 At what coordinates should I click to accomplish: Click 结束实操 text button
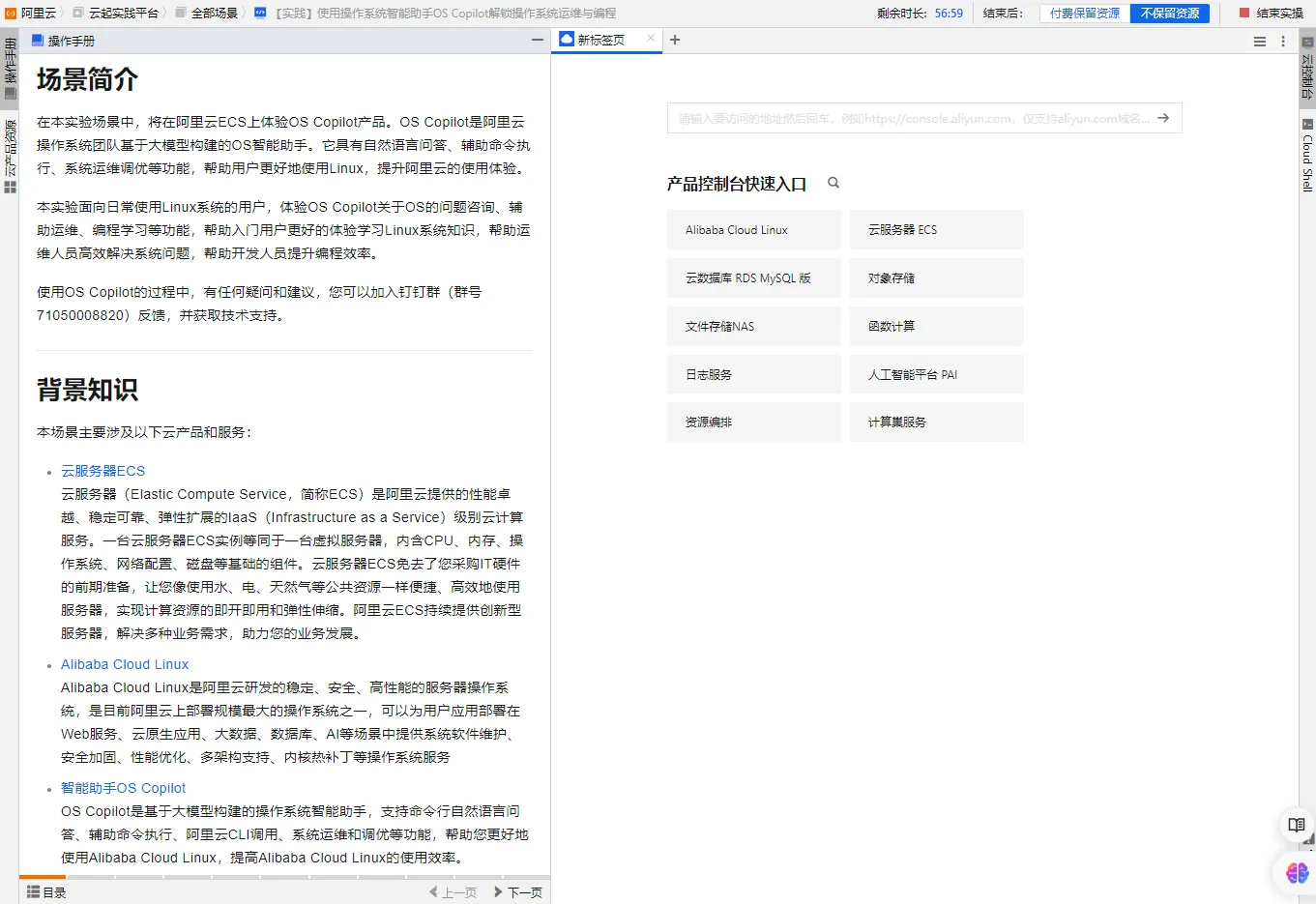1280,14
